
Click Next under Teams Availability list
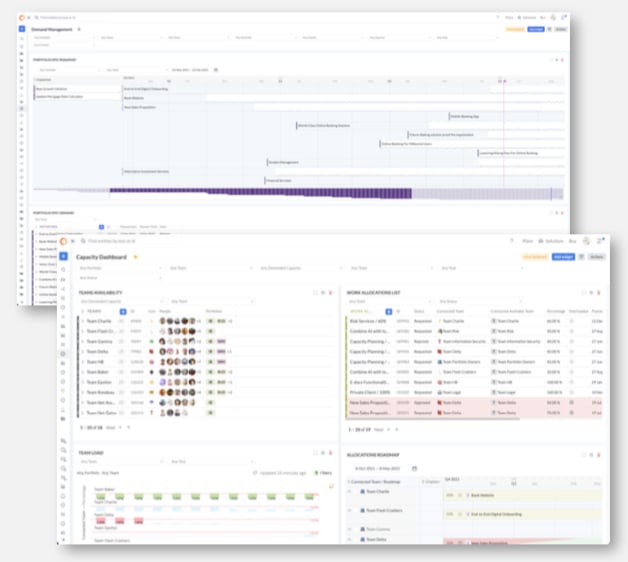coord(111,428)
